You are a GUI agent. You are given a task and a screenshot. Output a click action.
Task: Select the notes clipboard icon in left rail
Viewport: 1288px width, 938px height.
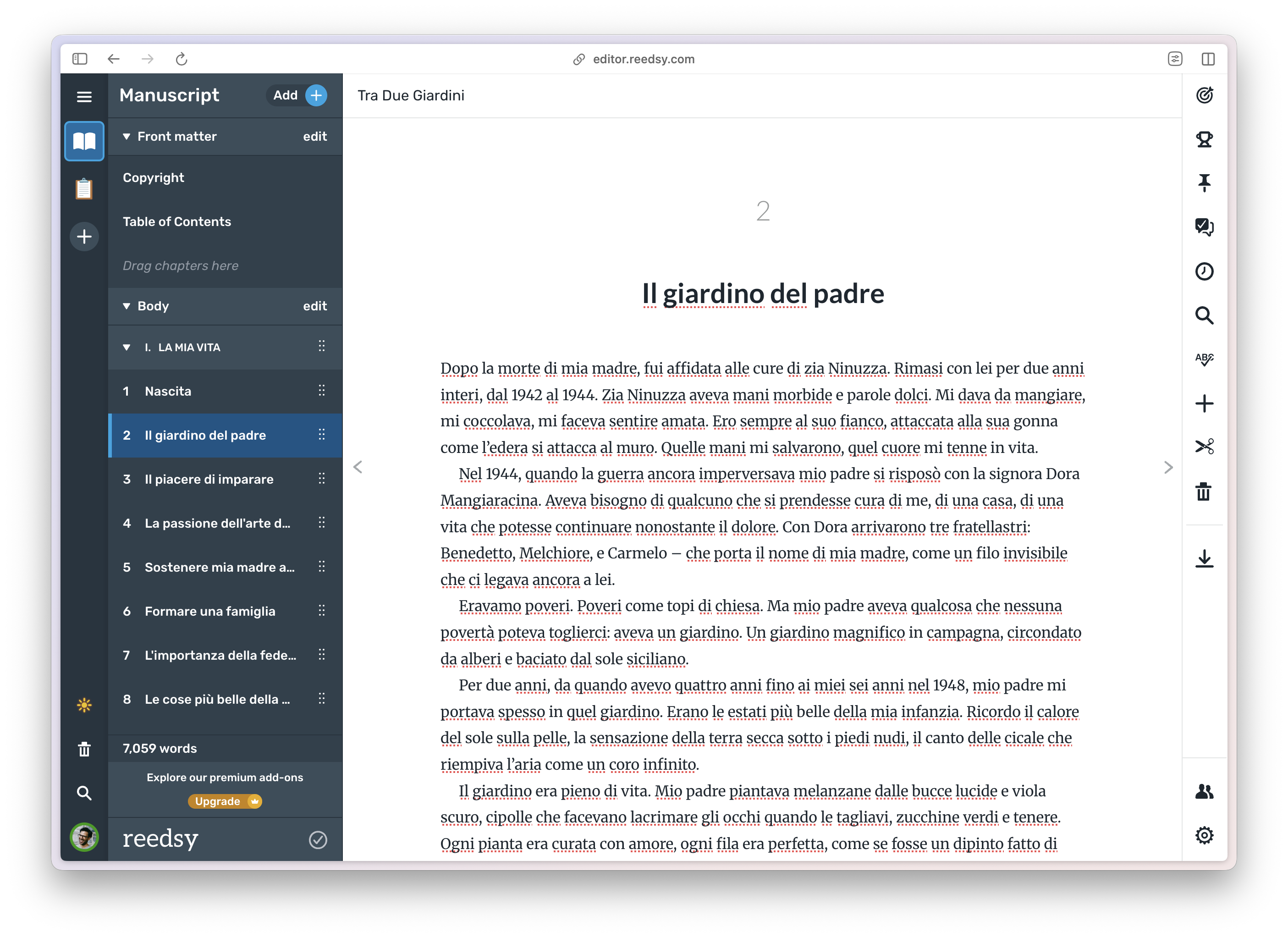coord(84,188)
